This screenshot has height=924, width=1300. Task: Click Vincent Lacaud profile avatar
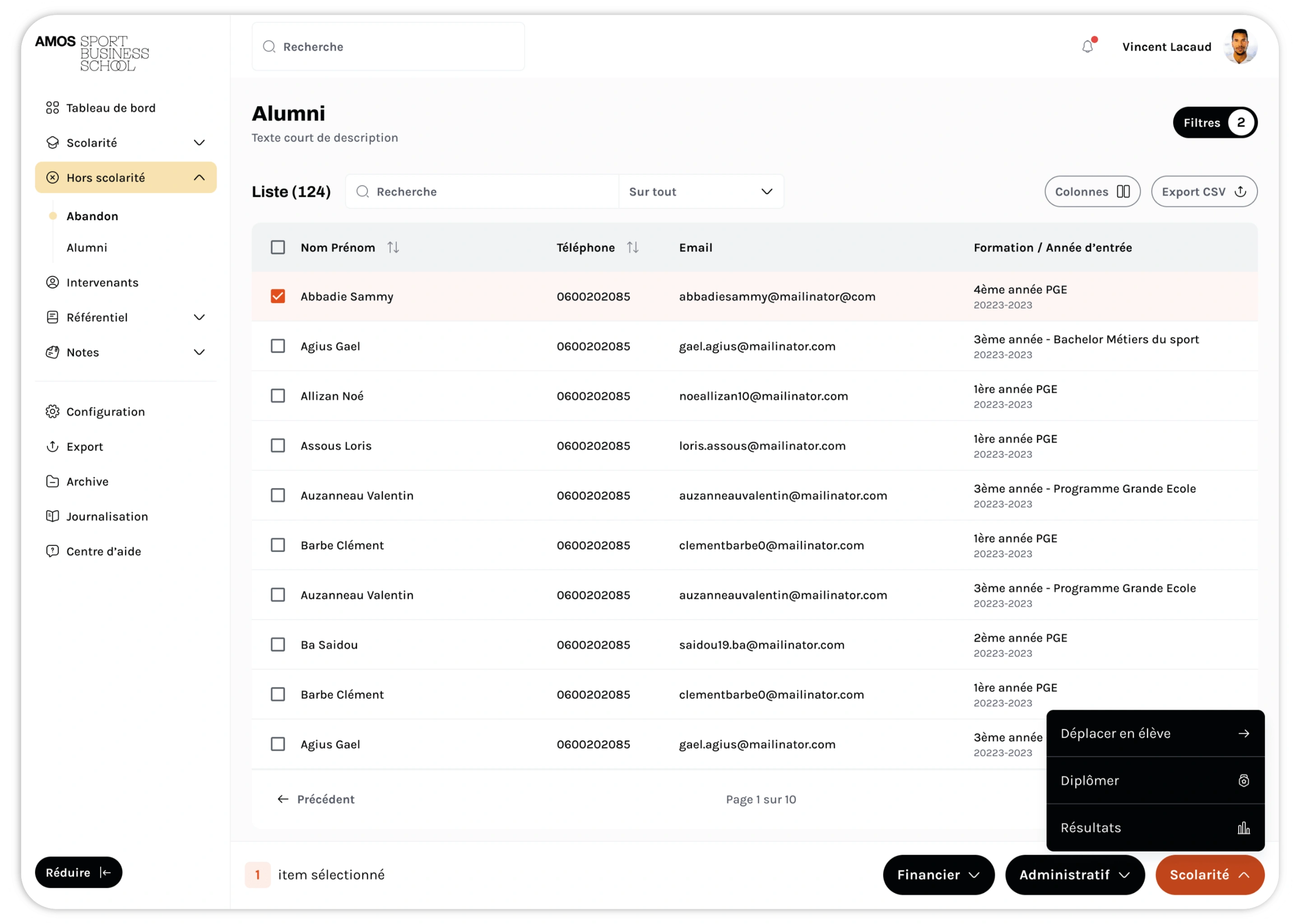(1240, 46)
